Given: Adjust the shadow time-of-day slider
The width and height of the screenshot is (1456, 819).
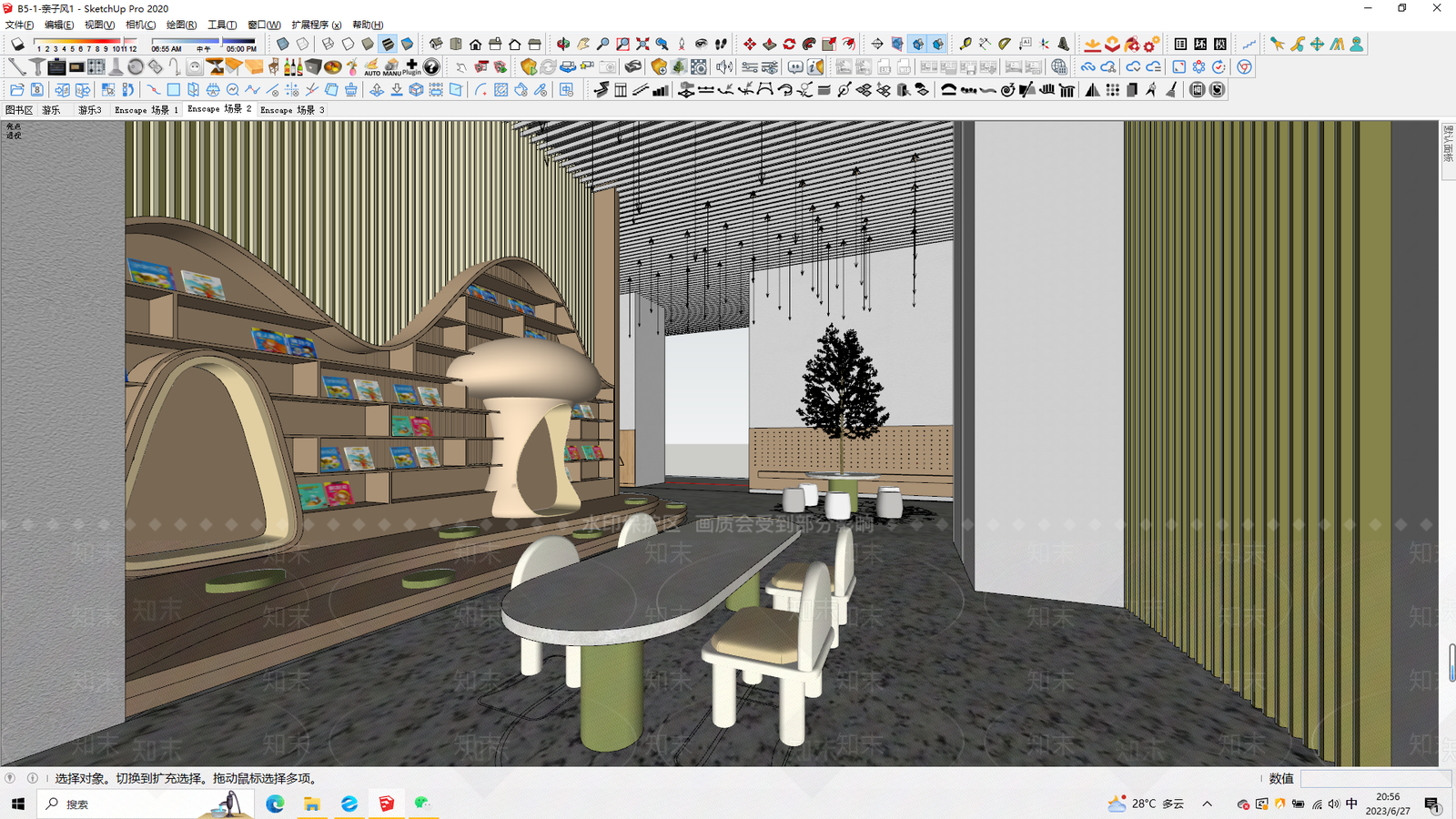Looking at the screenshot, I should pos(204,44).
